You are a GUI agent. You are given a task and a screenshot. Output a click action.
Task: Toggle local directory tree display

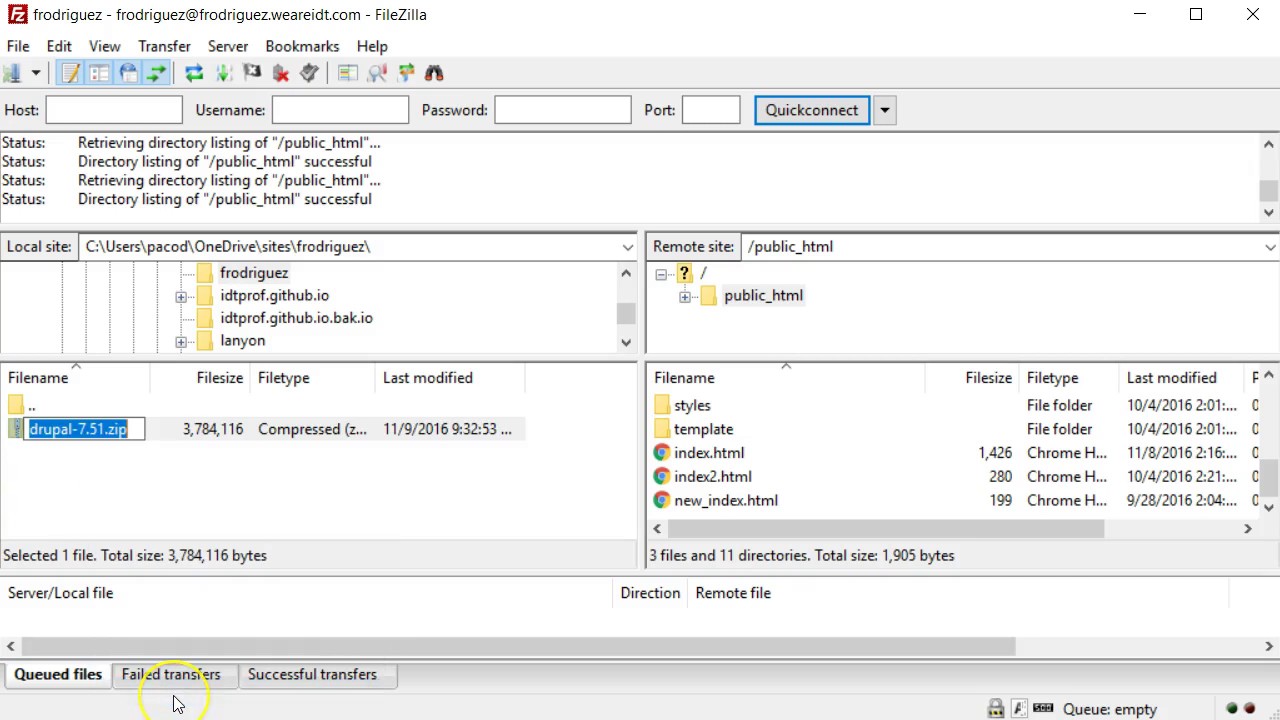point(99,73)
